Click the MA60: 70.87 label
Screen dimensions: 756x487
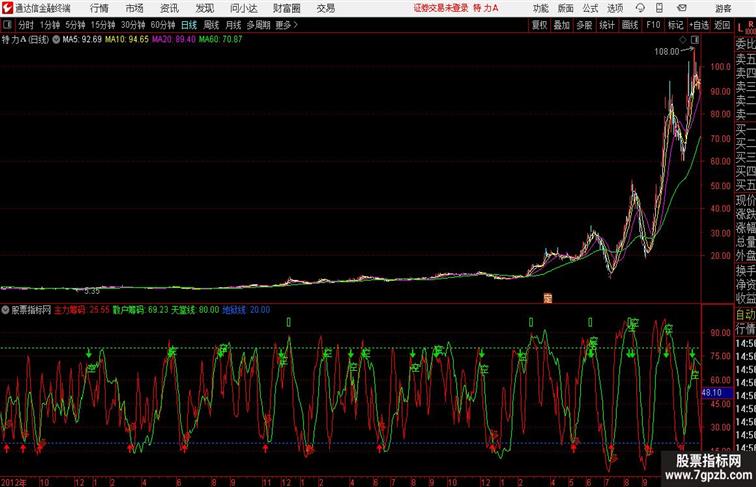(x=220, y=40)
